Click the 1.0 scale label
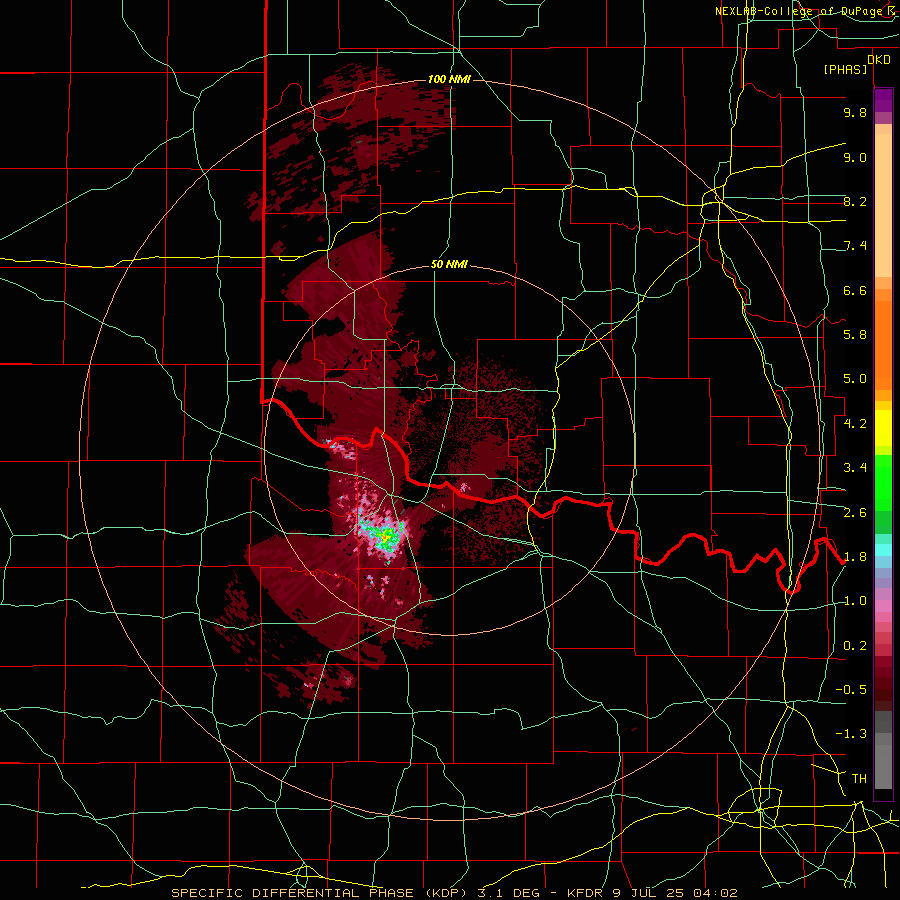Screen dimensions: 900x900 click(x=855, y=601)
